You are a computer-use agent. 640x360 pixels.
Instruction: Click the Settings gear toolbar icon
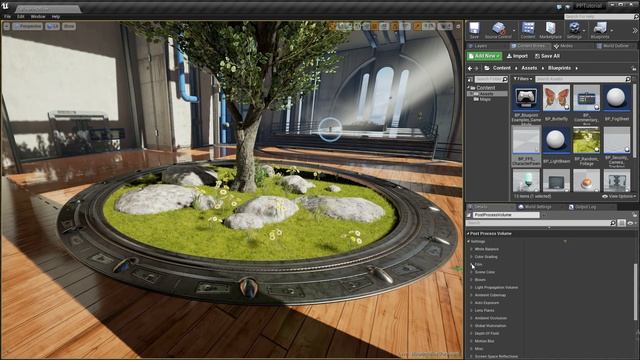[574, 30]
